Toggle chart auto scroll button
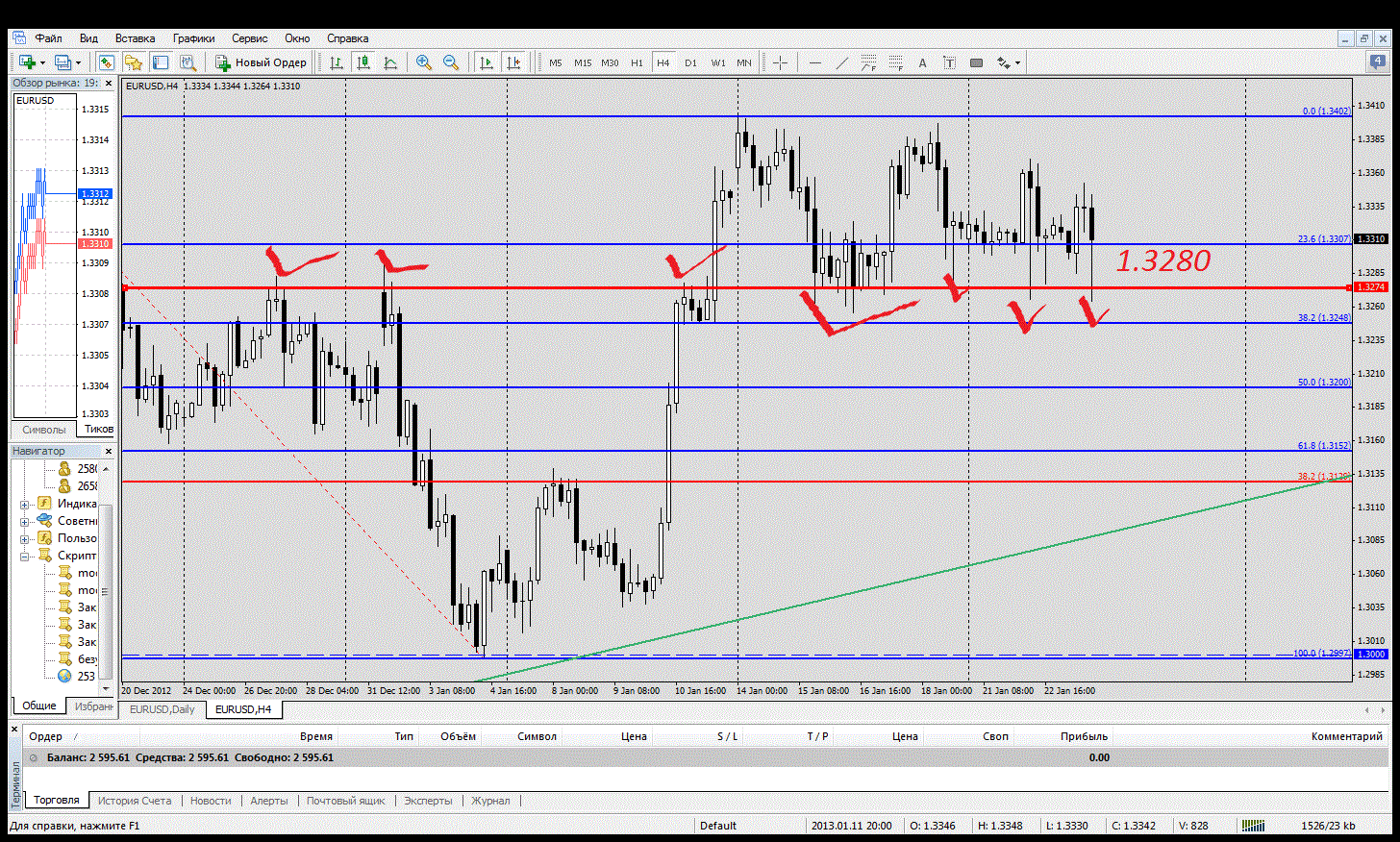1400x842 pixels. point(487,62)
